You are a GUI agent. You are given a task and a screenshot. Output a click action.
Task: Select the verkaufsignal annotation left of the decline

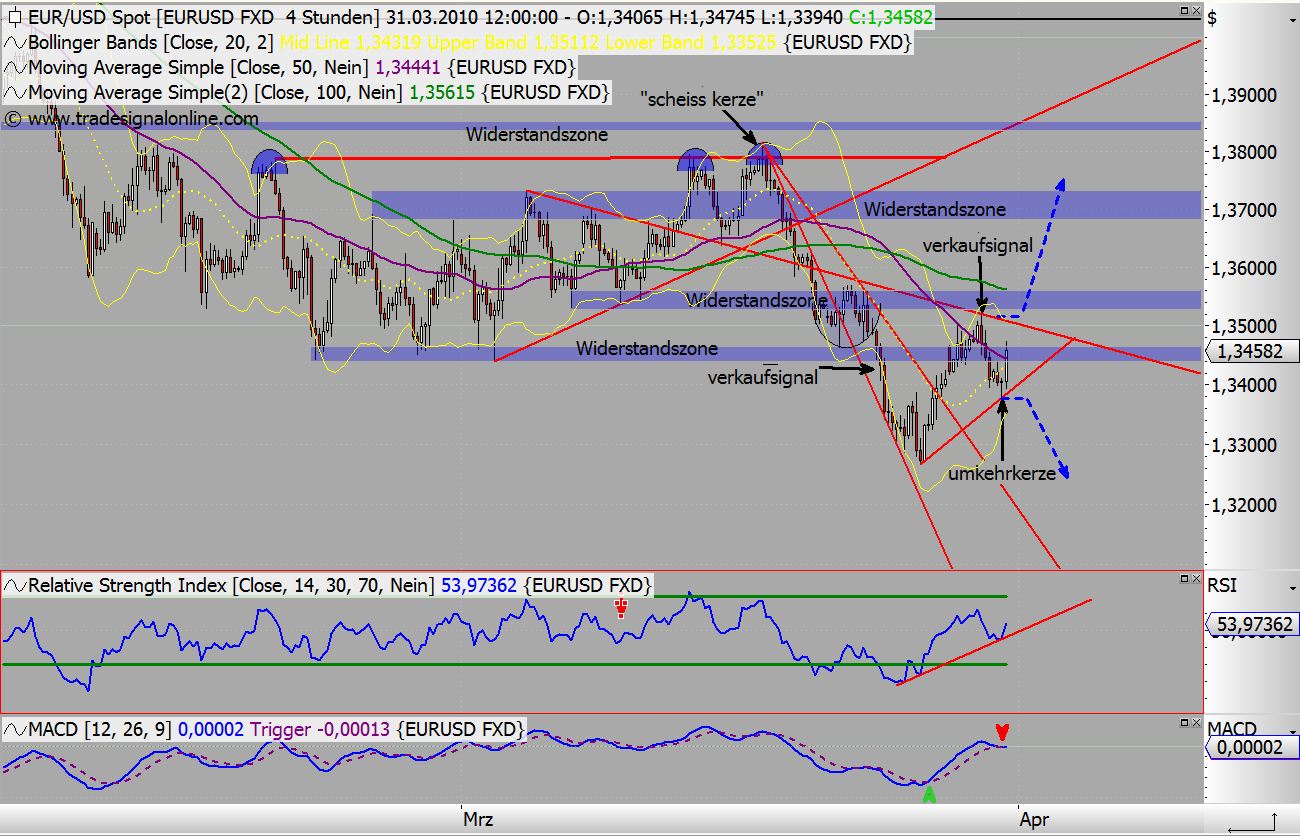tap(763, 378)
